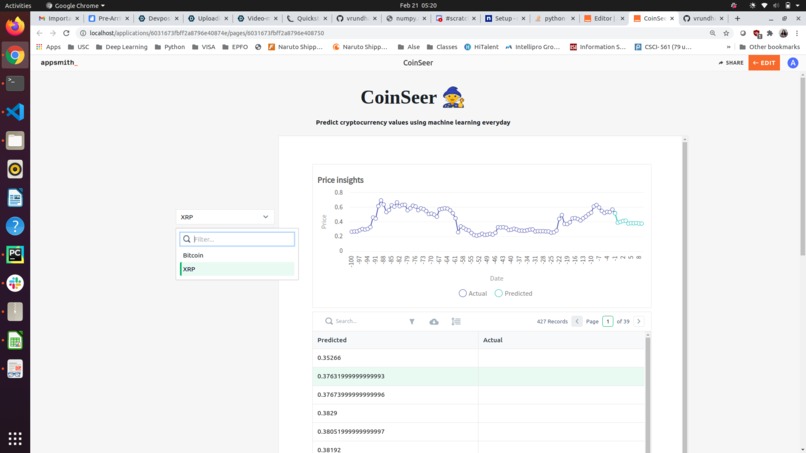
Task: Go to previous table page
Action: [577, 321]
